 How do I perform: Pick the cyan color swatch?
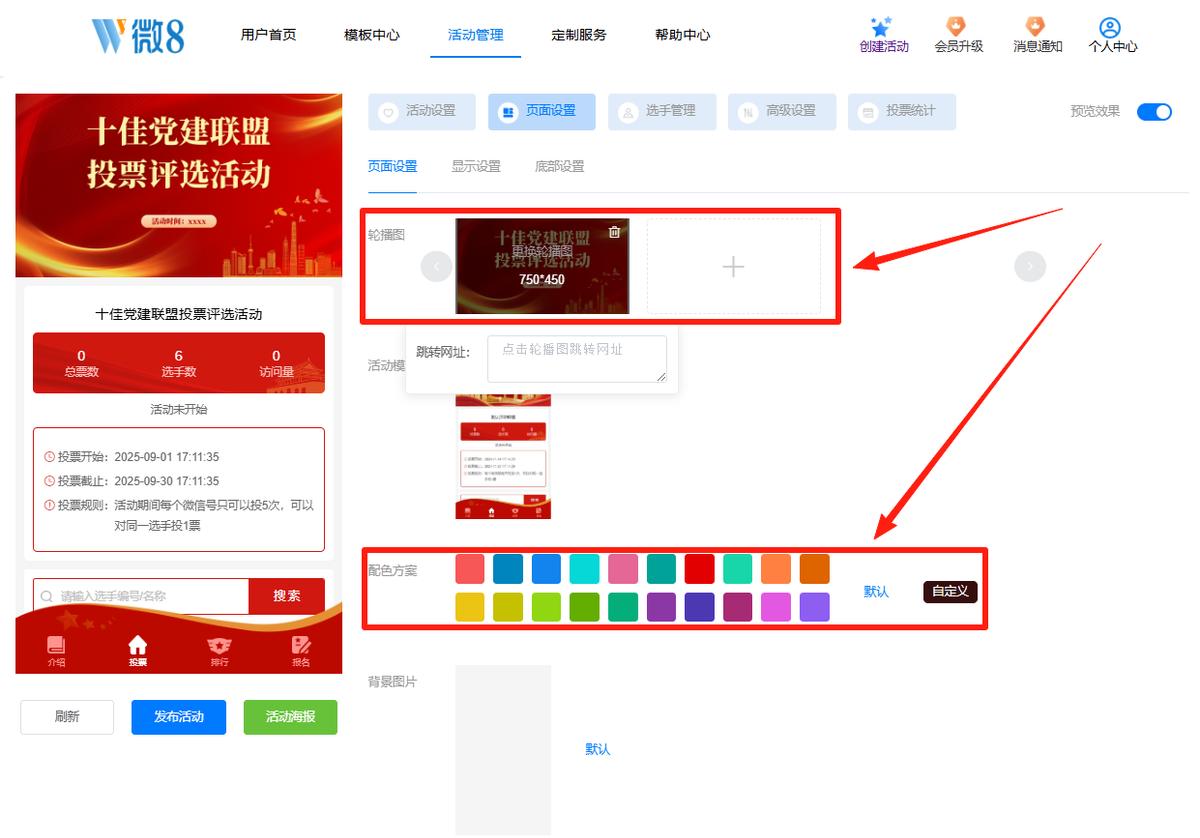point(584,569)
